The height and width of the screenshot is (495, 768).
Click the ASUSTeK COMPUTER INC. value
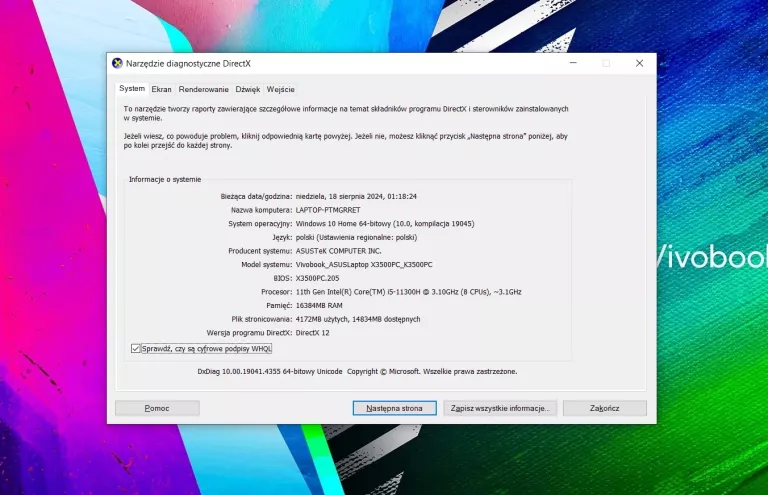pyautogui.click(x=338, y=251)
